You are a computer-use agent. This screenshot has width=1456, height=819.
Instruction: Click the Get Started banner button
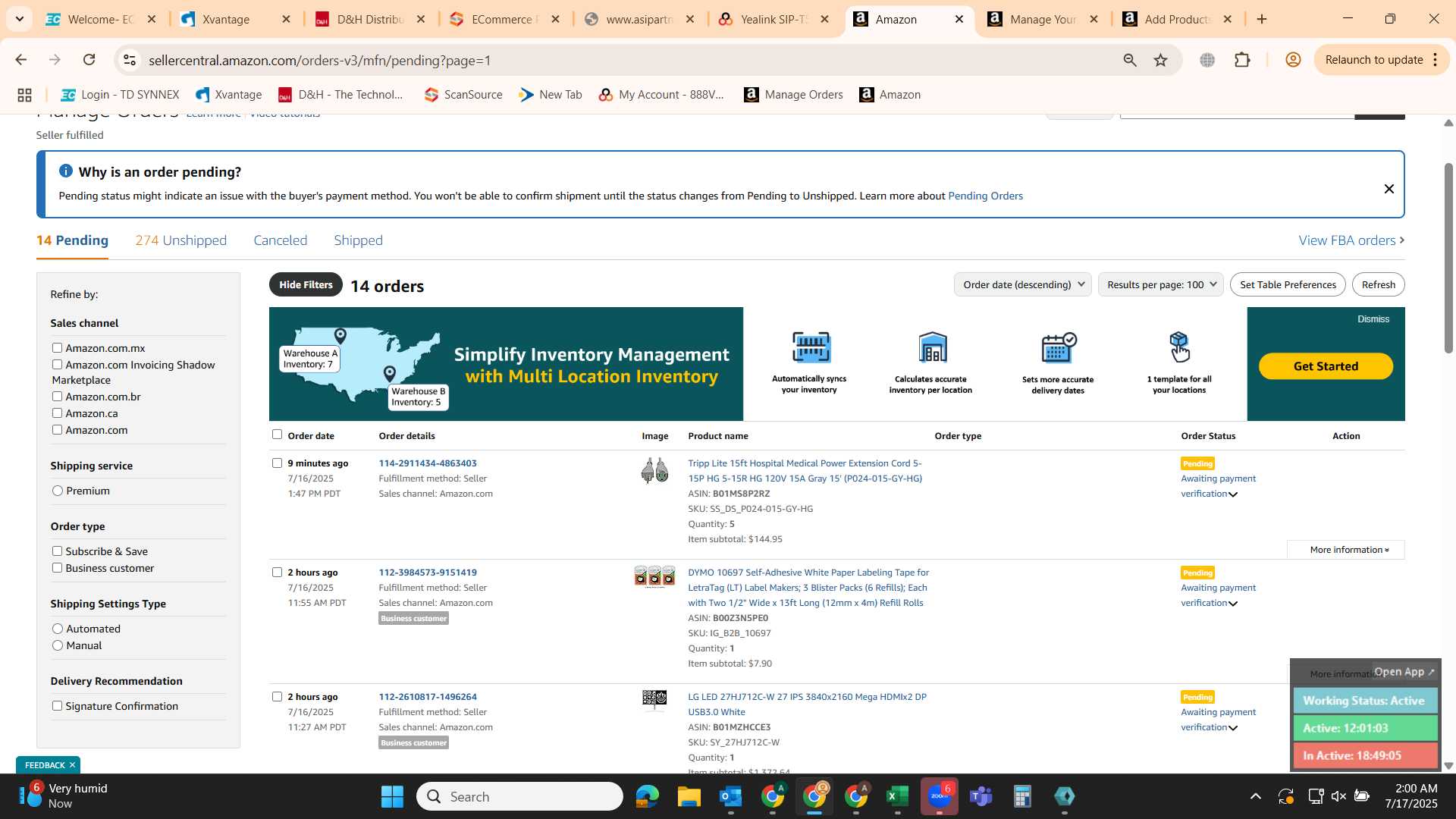pyautogui.click(x=1326, y=366)
